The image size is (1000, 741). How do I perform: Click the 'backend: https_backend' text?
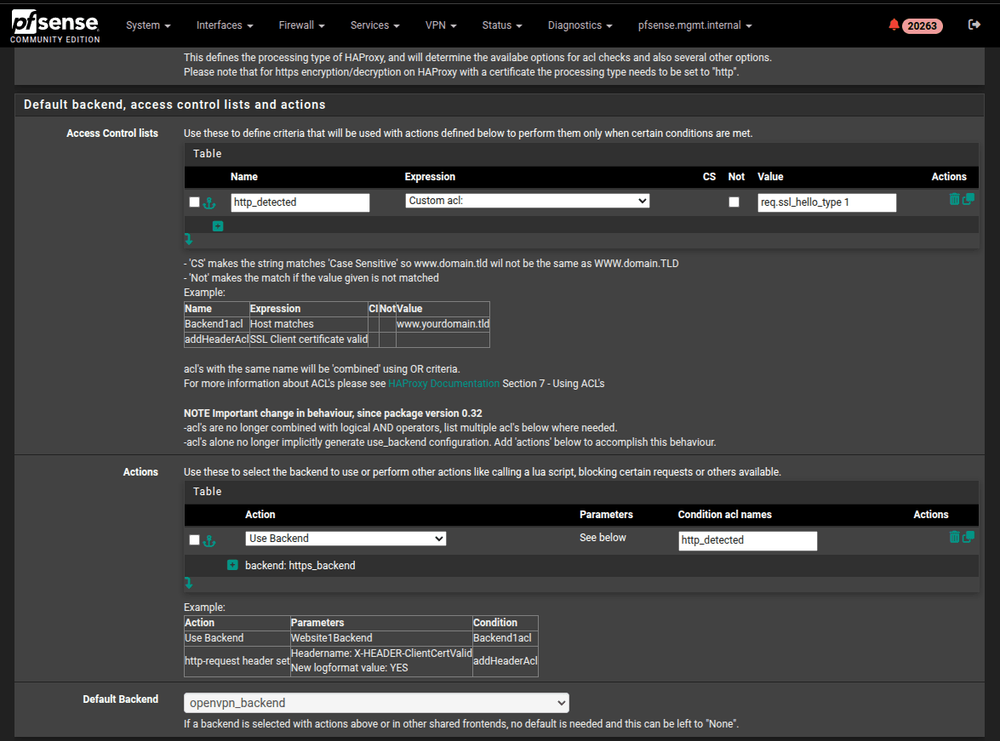[x=300, y=566]
